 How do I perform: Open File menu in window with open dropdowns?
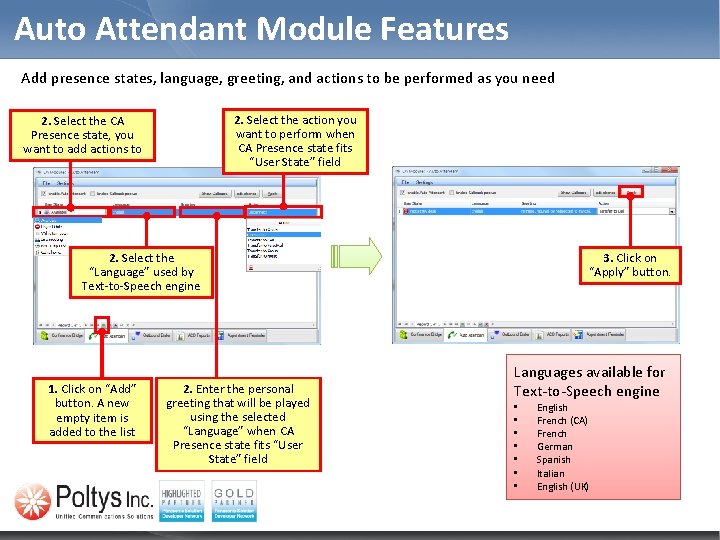pos(46,183)
